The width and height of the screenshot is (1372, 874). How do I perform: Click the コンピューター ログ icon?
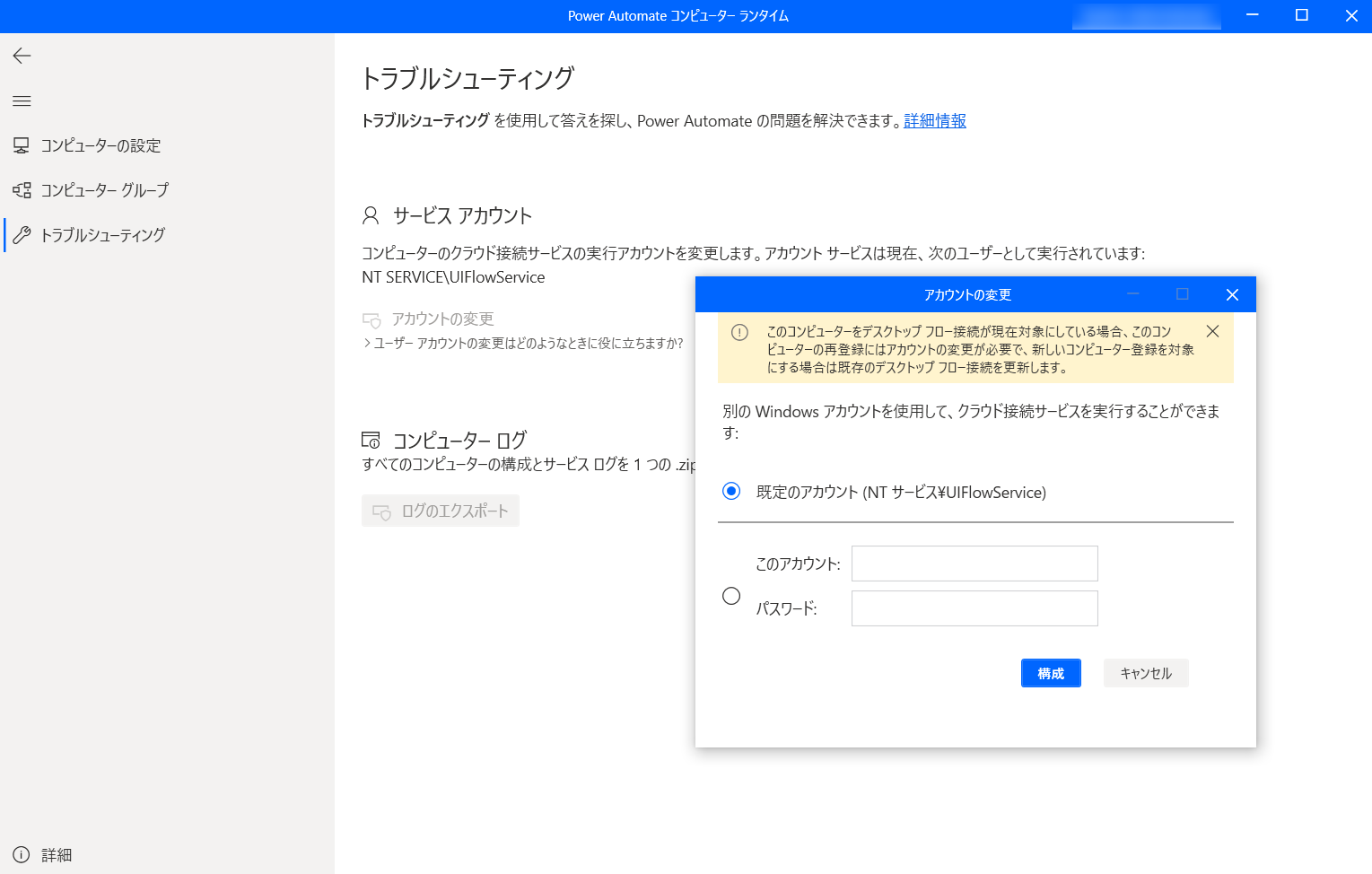click(371, 440)
